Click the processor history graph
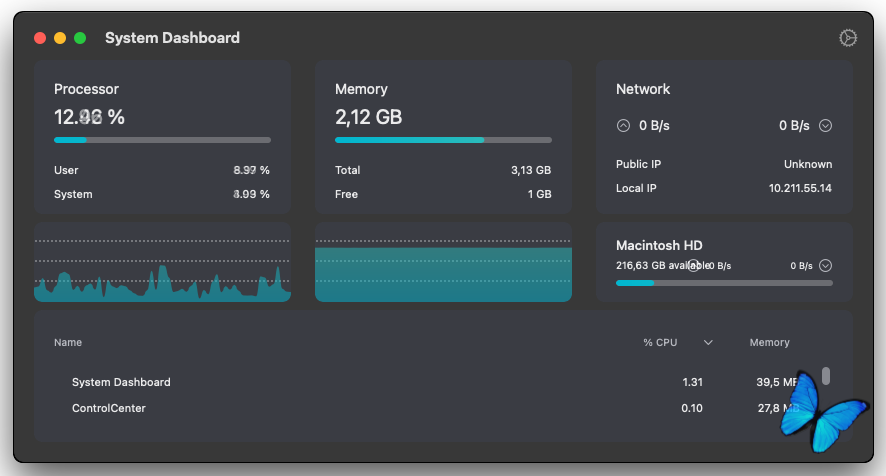 click(x=162, y=263)
